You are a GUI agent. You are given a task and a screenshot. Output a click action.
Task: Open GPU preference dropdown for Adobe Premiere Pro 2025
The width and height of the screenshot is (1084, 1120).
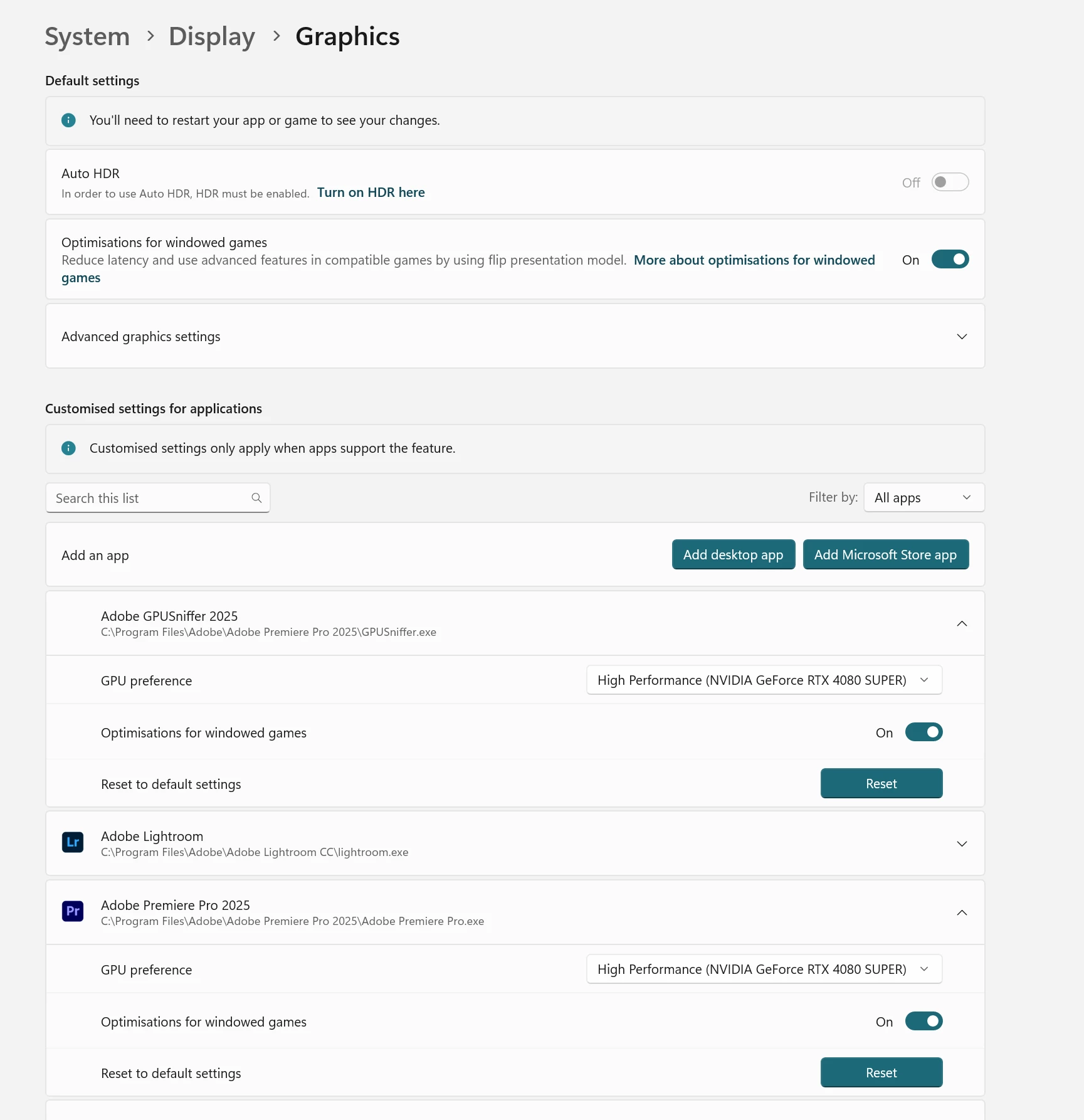tap(764, 969)
